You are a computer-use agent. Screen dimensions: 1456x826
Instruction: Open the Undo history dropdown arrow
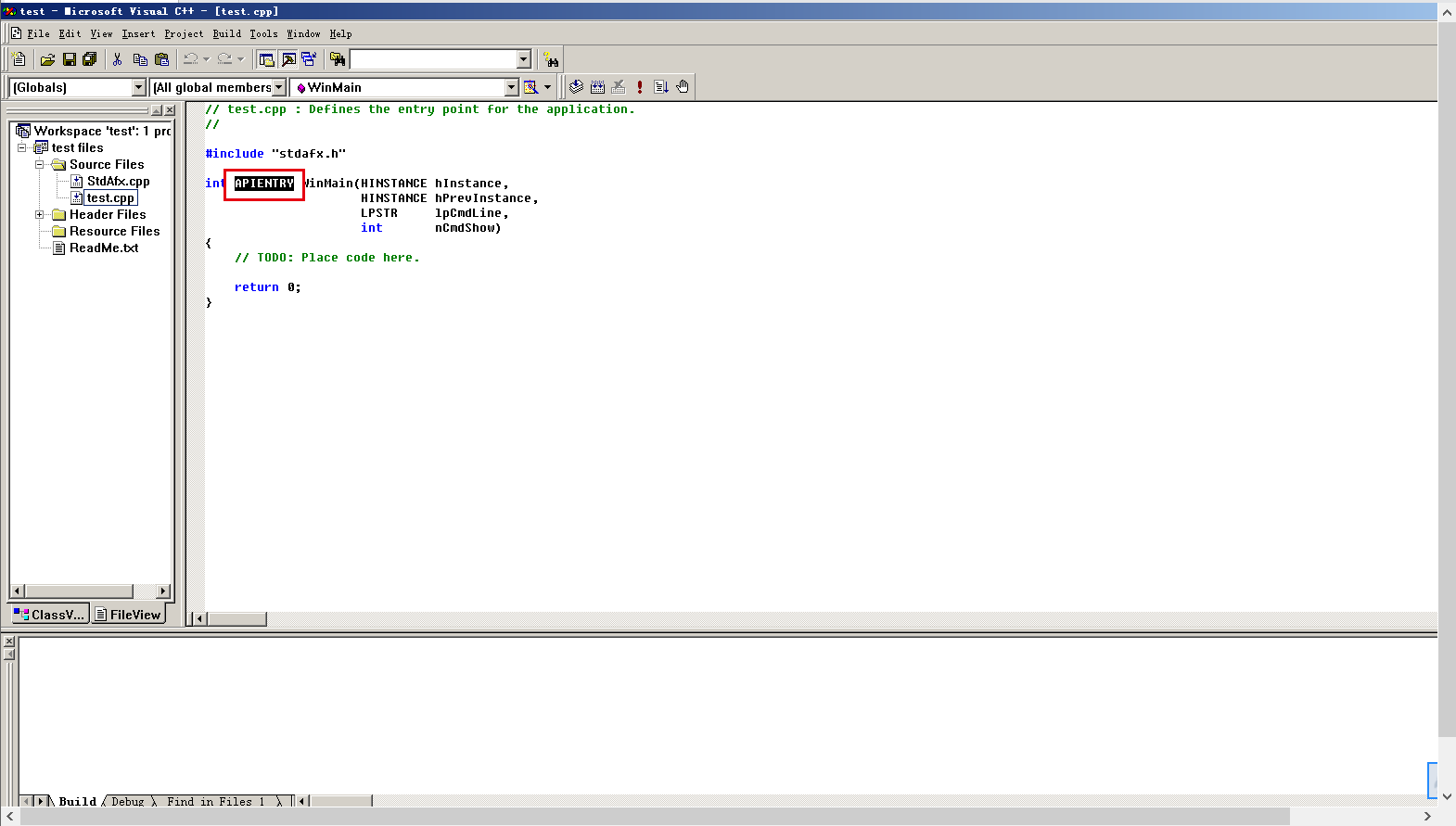click(x=206, y=59)
